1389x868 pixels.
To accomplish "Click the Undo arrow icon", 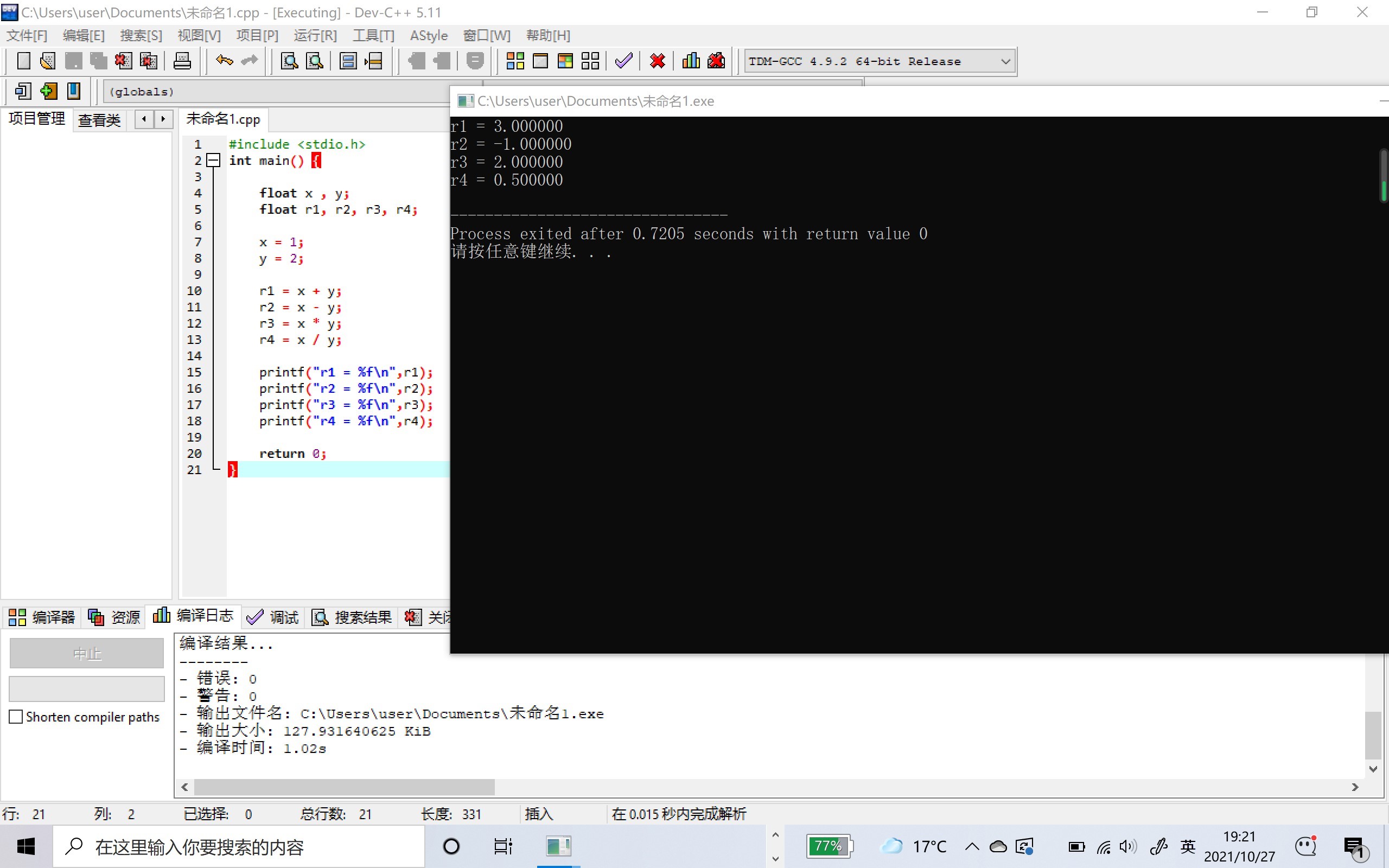I will point(224,61).
